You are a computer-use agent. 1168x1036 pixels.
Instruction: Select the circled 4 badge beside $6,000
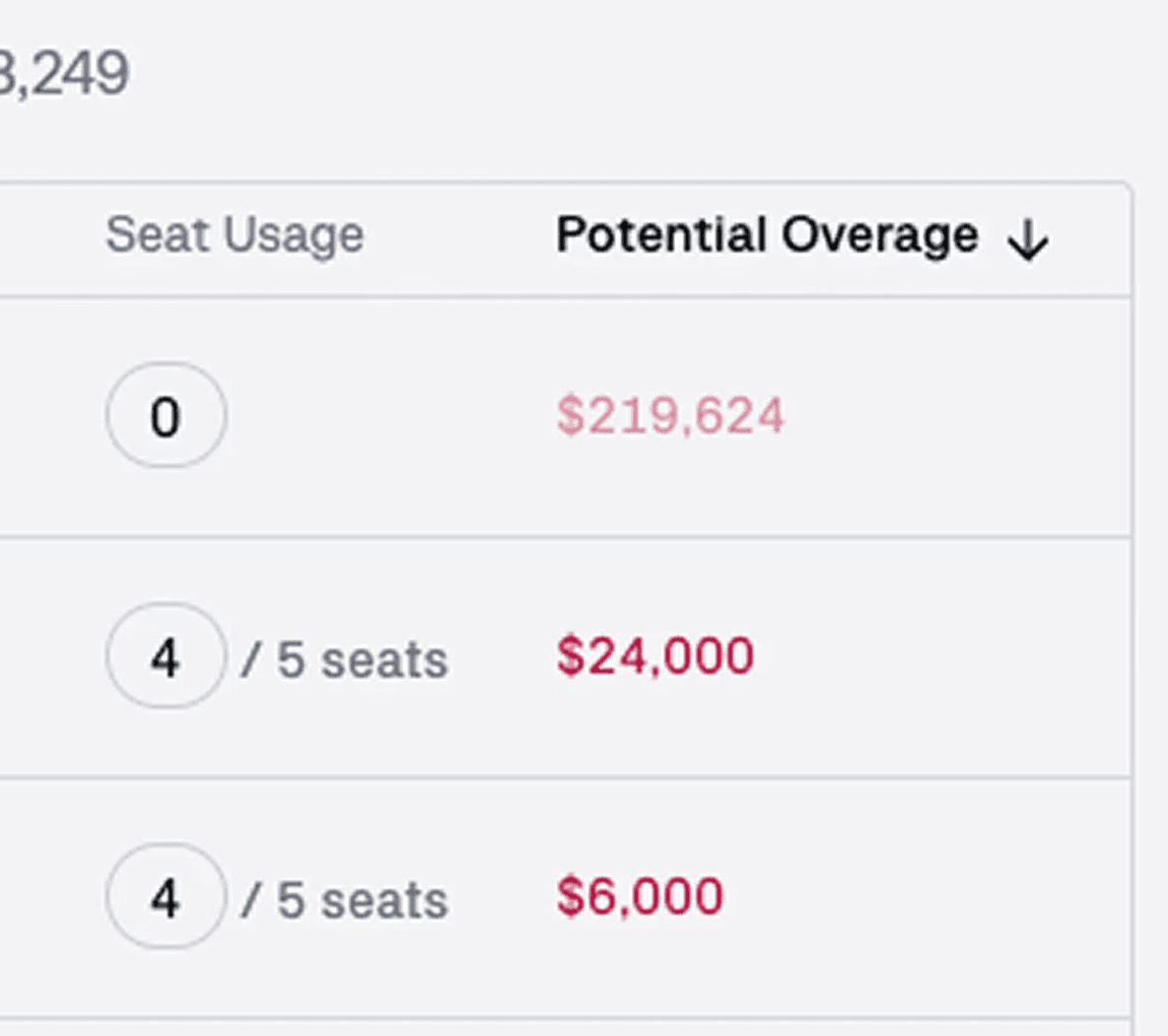click(166, 897)
